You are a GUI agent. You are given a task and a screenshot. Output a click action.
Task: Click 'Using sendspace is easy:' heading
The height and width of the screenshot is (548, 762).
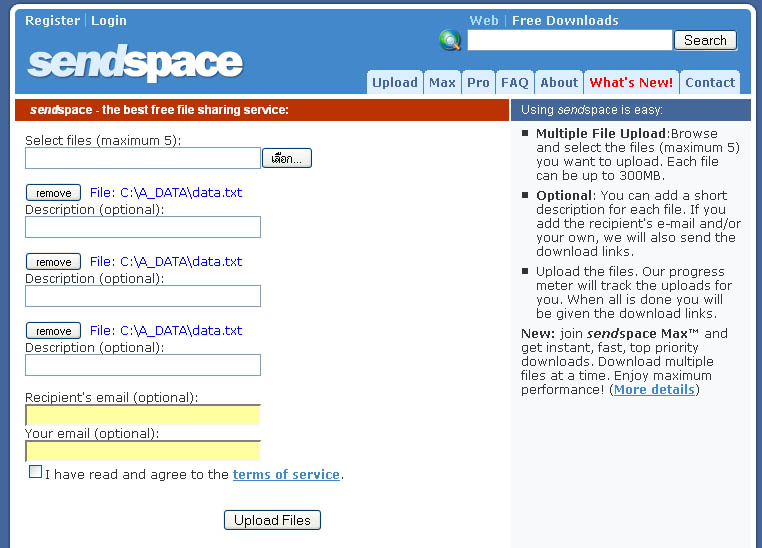pyautogui.click(x=591, y=110)
